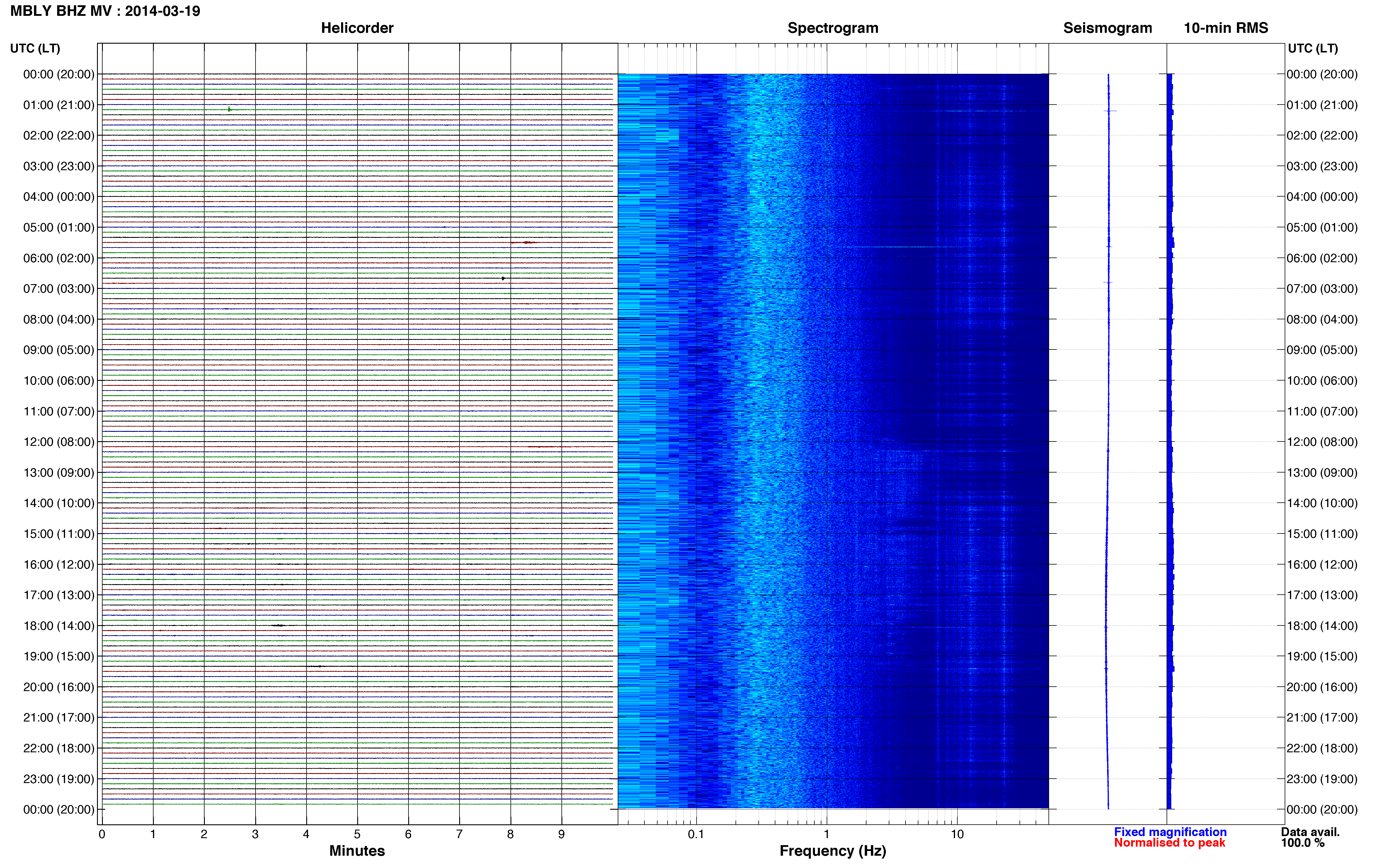Click the black event marker before 07:00 near minute 8

pos(503,278)
